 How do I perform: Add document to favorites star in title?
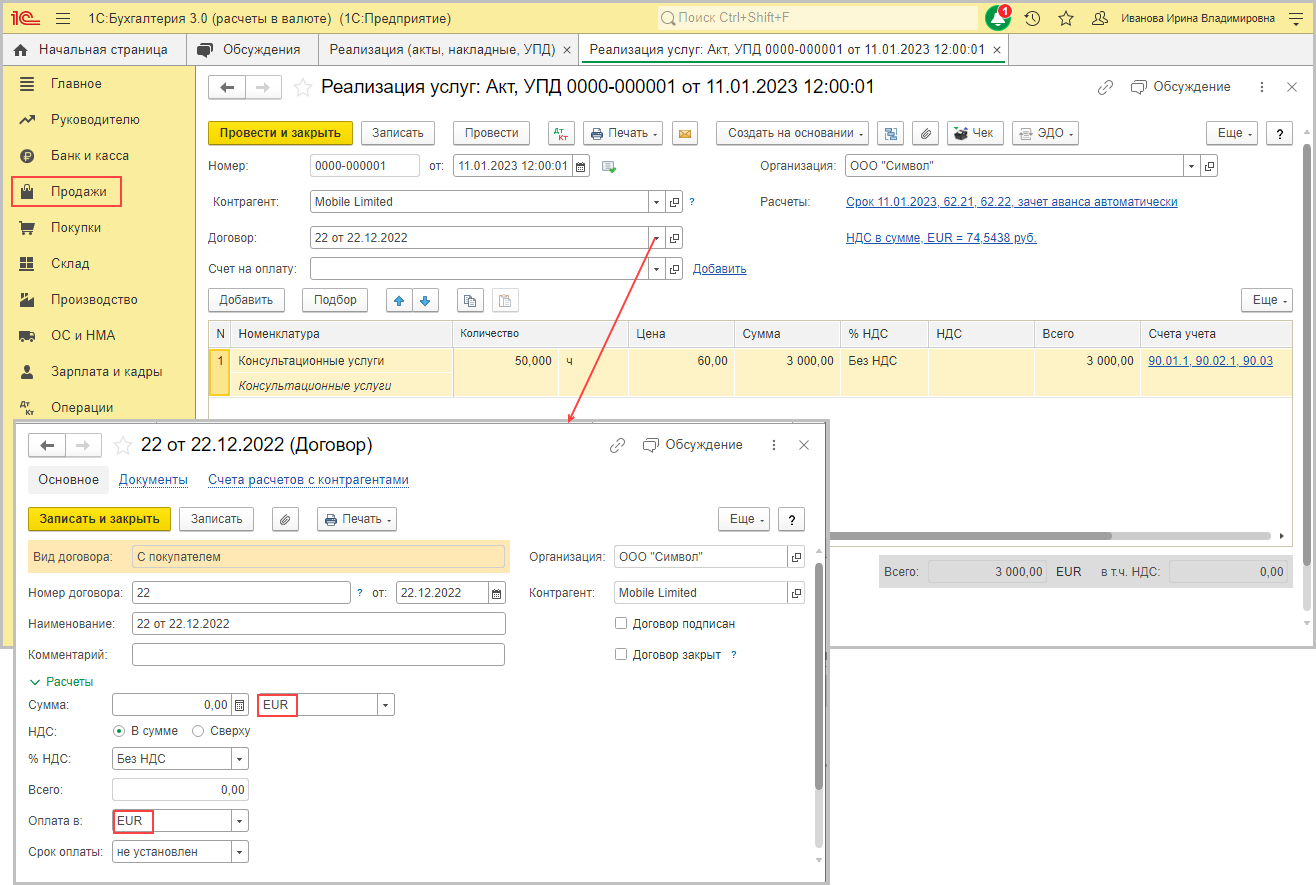coord(302,88)
